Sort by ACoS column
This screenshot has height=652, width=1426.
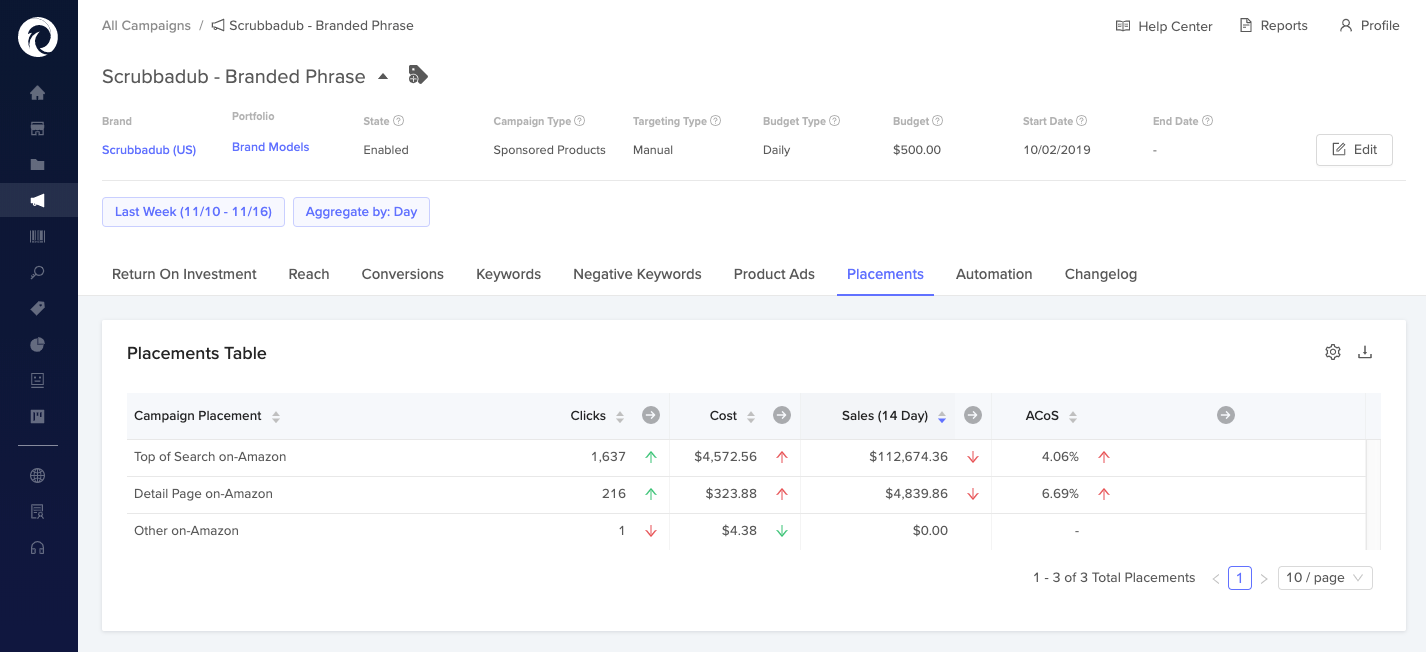pyautogui.click(x=1073, y=416)
